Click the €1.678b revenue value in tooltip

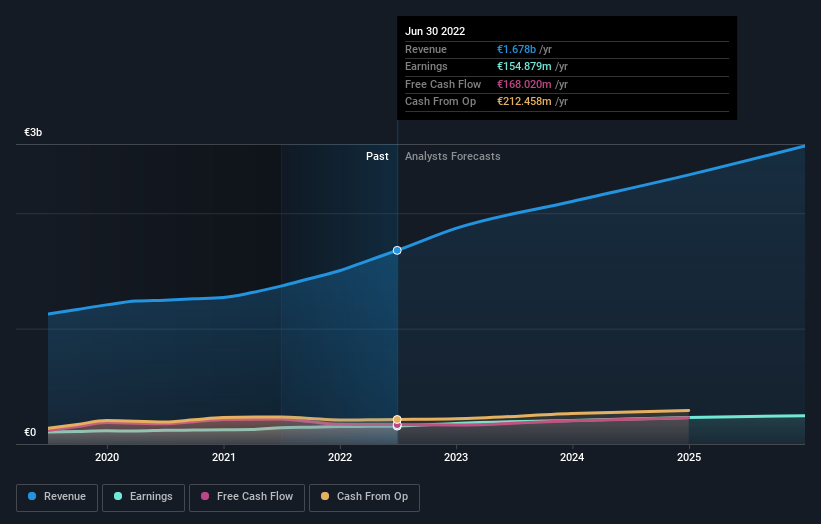516,49
